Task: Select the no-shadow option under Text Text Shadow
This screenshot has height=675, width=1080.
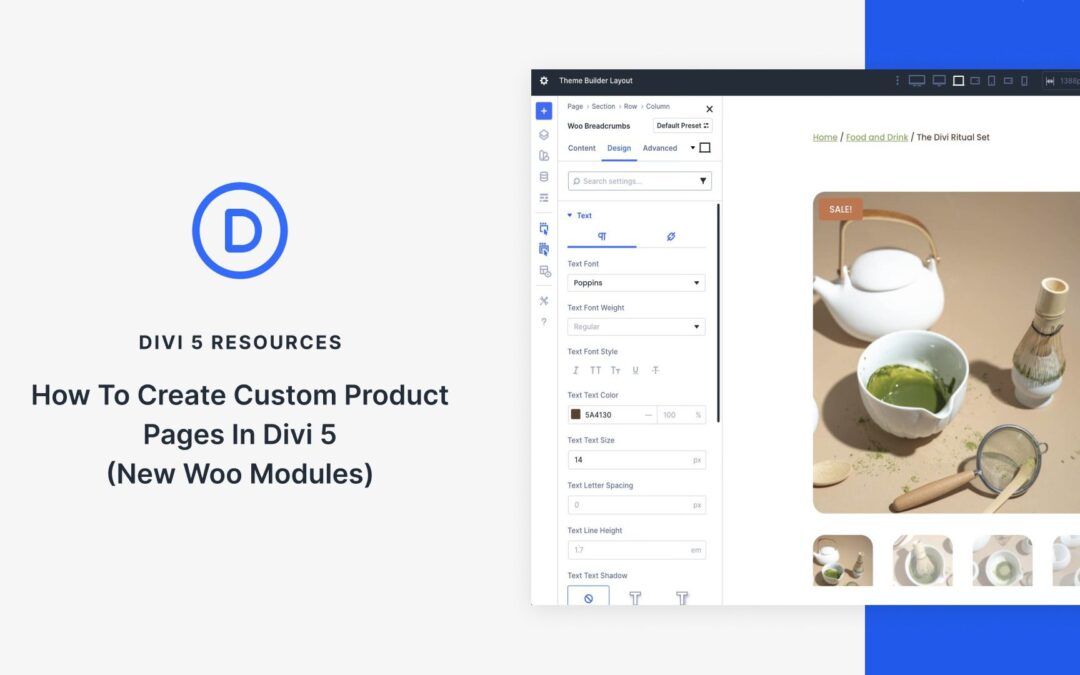Action: pyautogui.click(x=587, y=596)
